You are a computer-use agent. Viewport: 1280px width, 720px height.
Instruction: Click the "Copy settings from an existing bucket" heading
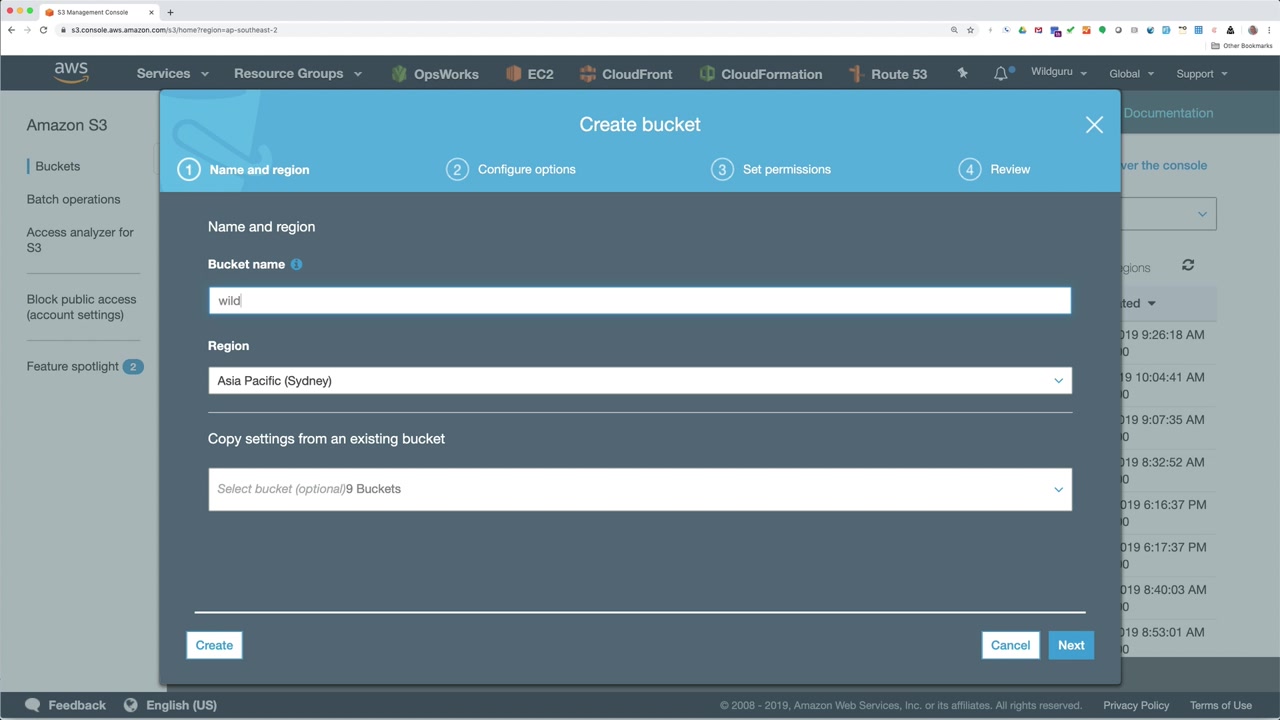[326, 438]
